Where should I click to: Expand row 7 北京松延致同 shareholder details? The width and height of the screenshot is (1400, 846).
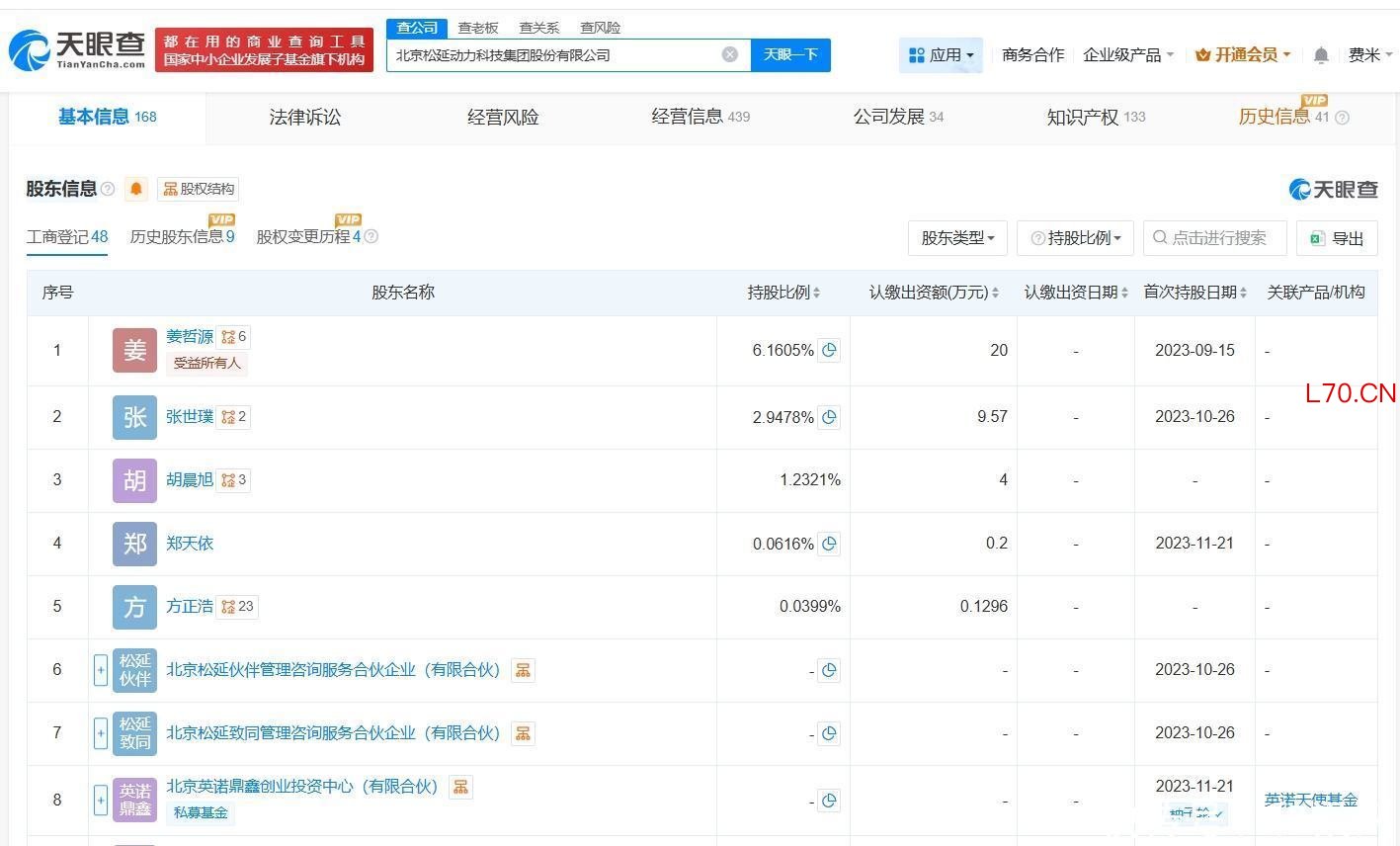click(100, 733)
